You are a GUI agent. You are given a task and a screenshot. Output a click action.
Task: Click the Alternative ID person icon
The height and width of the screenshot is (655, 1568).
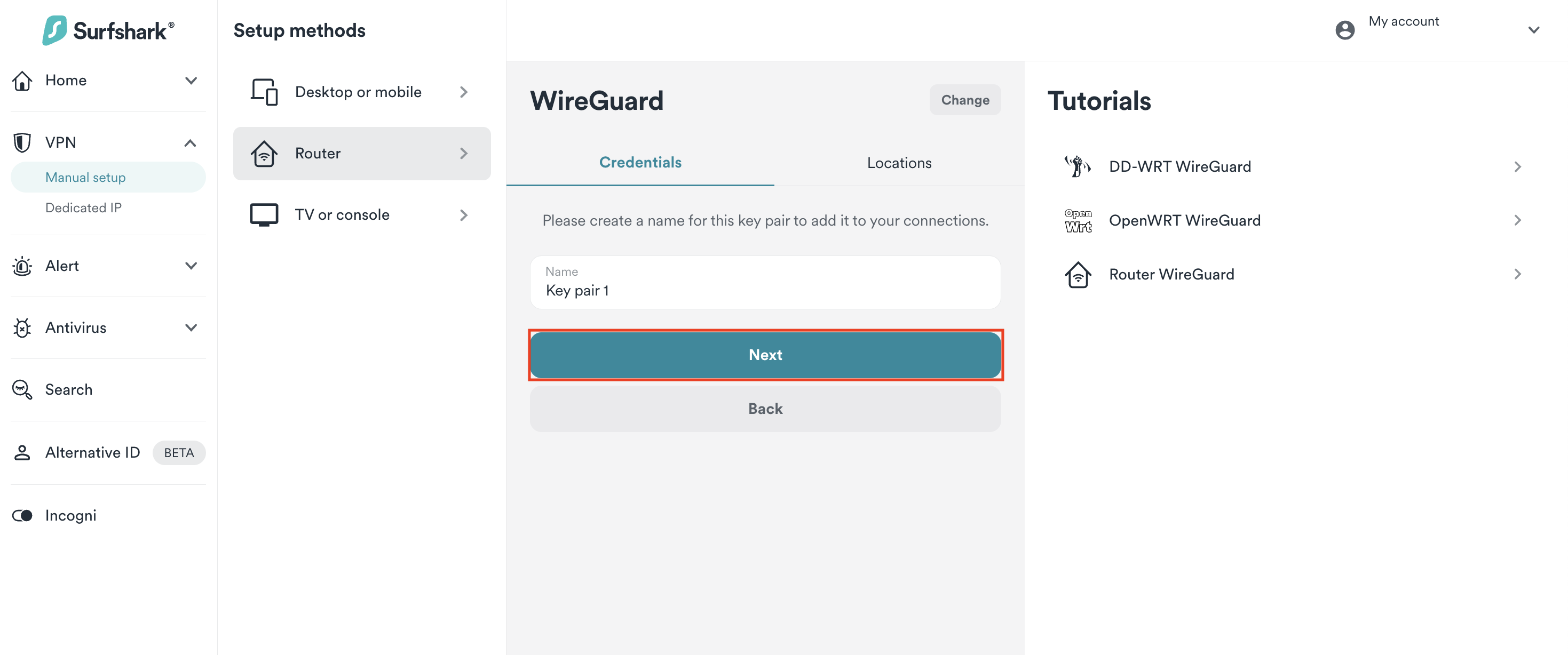22,452
